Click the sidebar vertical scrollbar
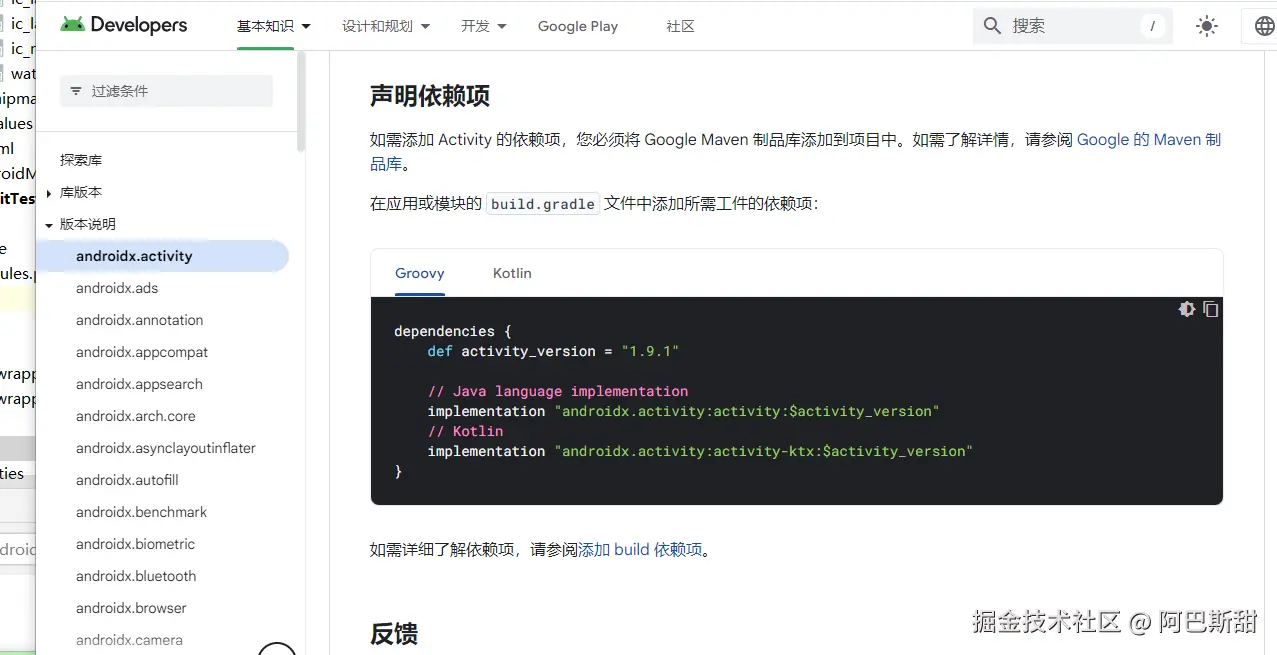 coord(301,100)
